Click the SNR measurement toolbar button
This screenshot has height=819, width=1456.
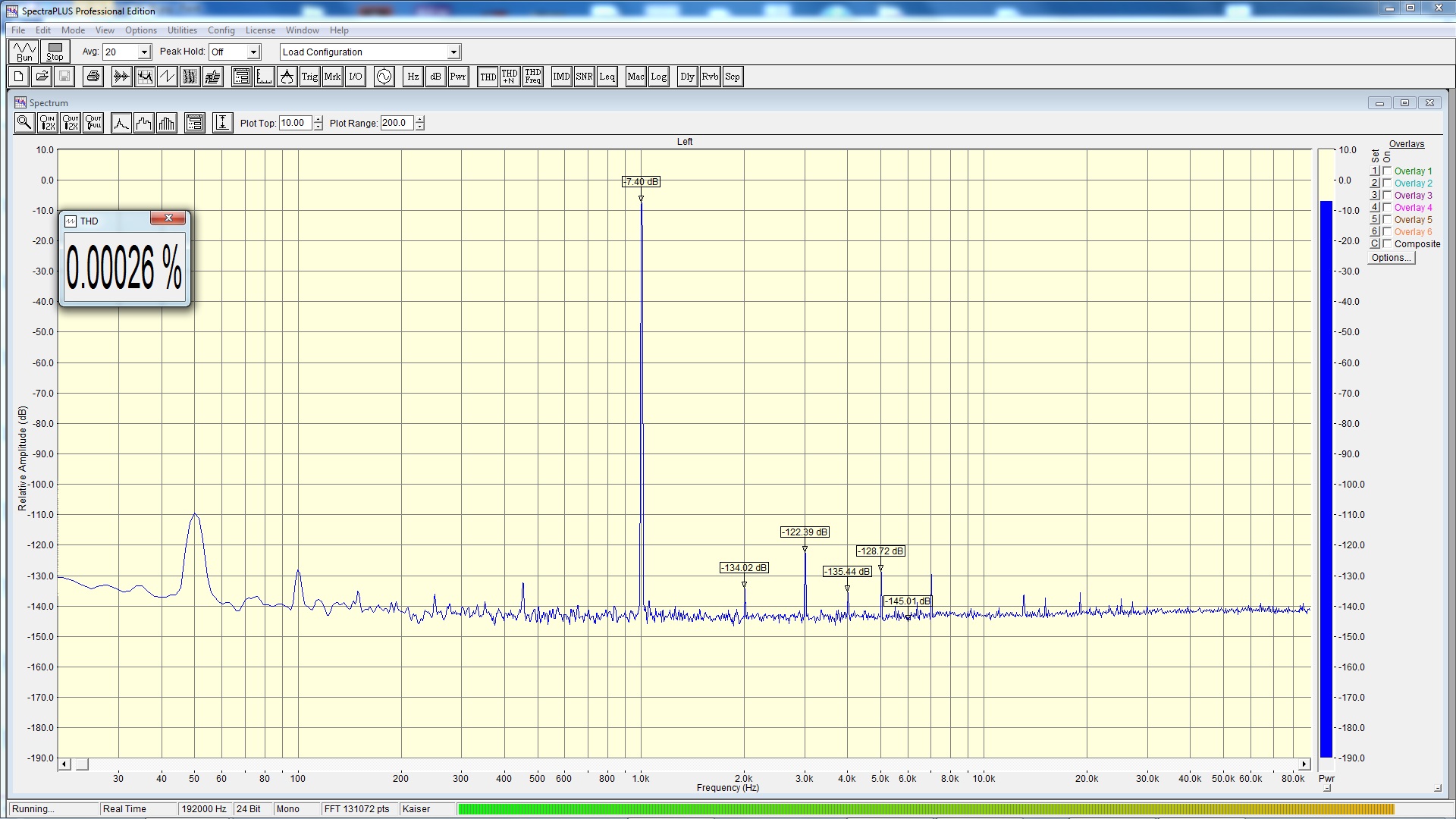click(584, 77)
